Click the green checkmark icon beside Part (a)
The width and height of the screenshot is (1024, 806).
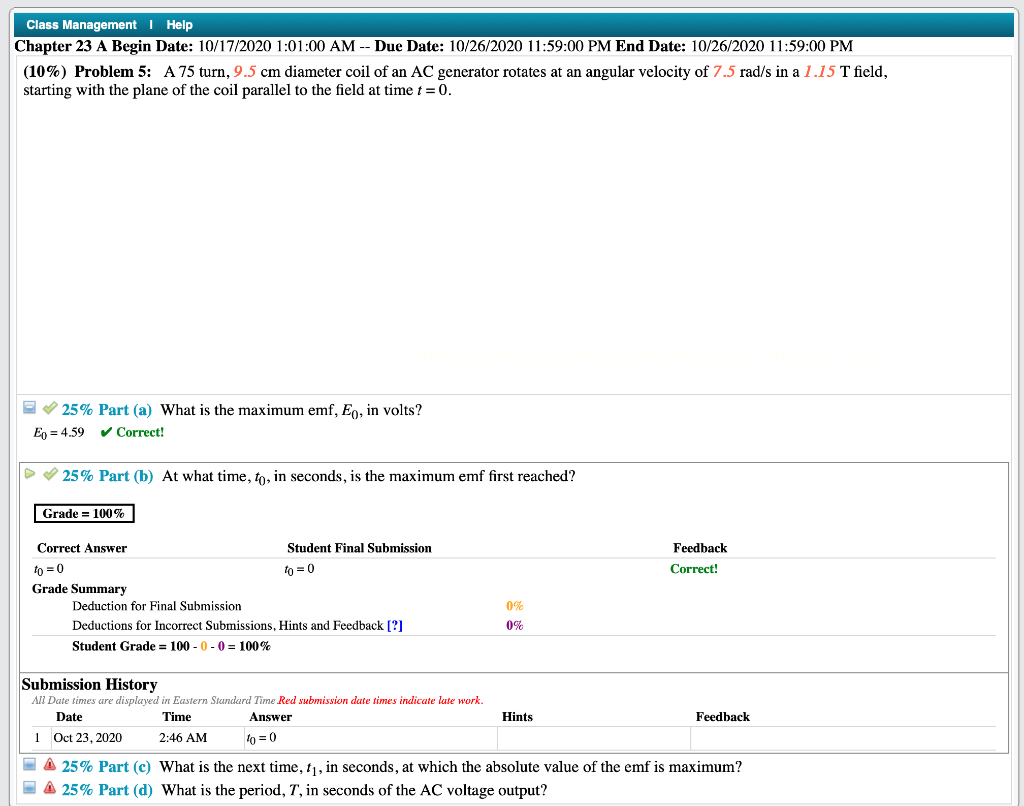49,407
